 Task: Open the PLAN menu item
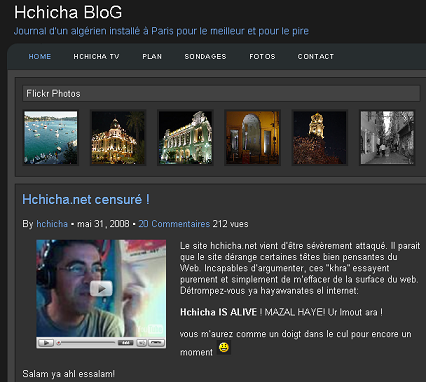152,57
